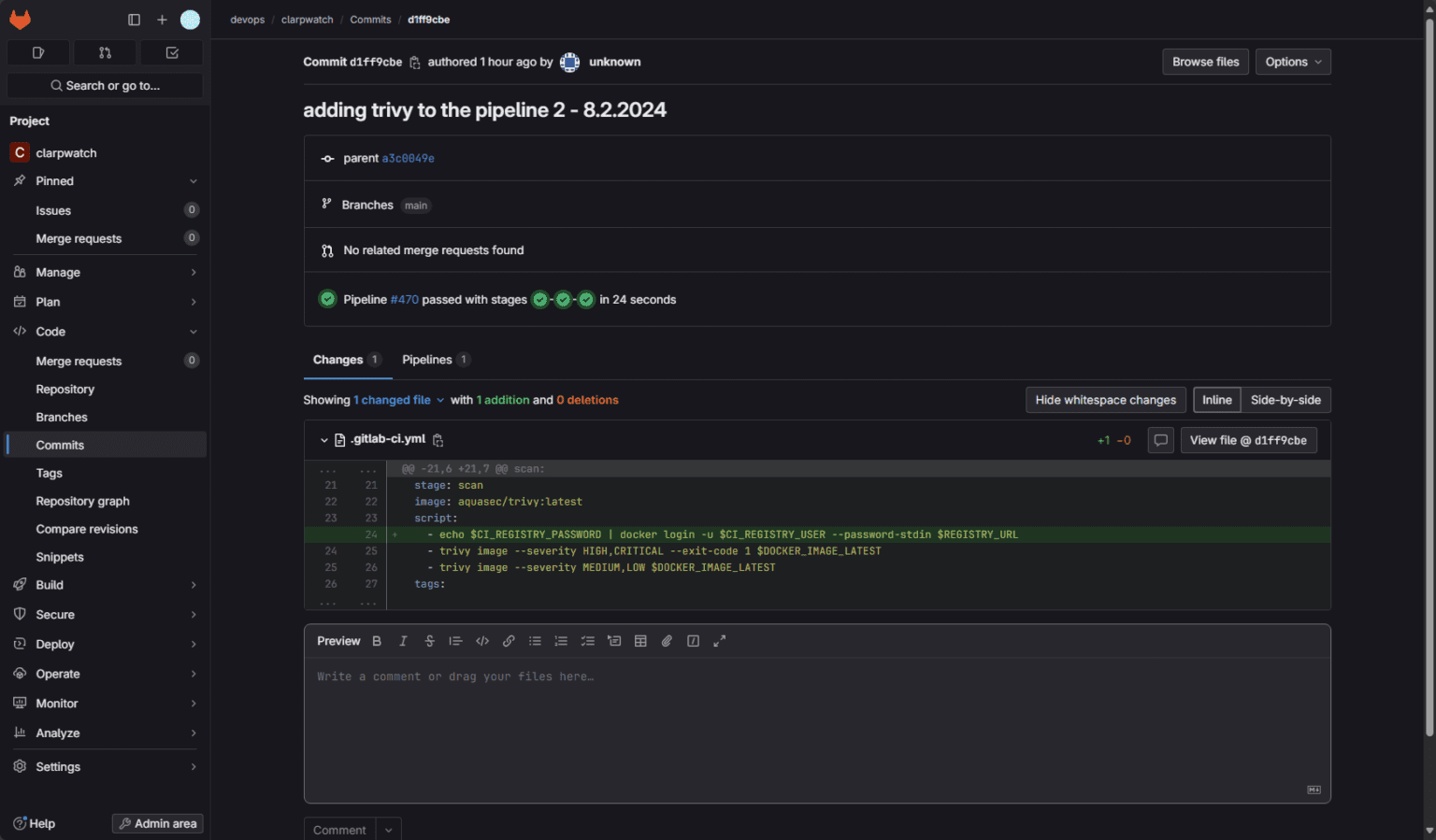Viewport: 1436px width, 840px height.
Task: Open the GitLab home logo
Action: [20, 19]
